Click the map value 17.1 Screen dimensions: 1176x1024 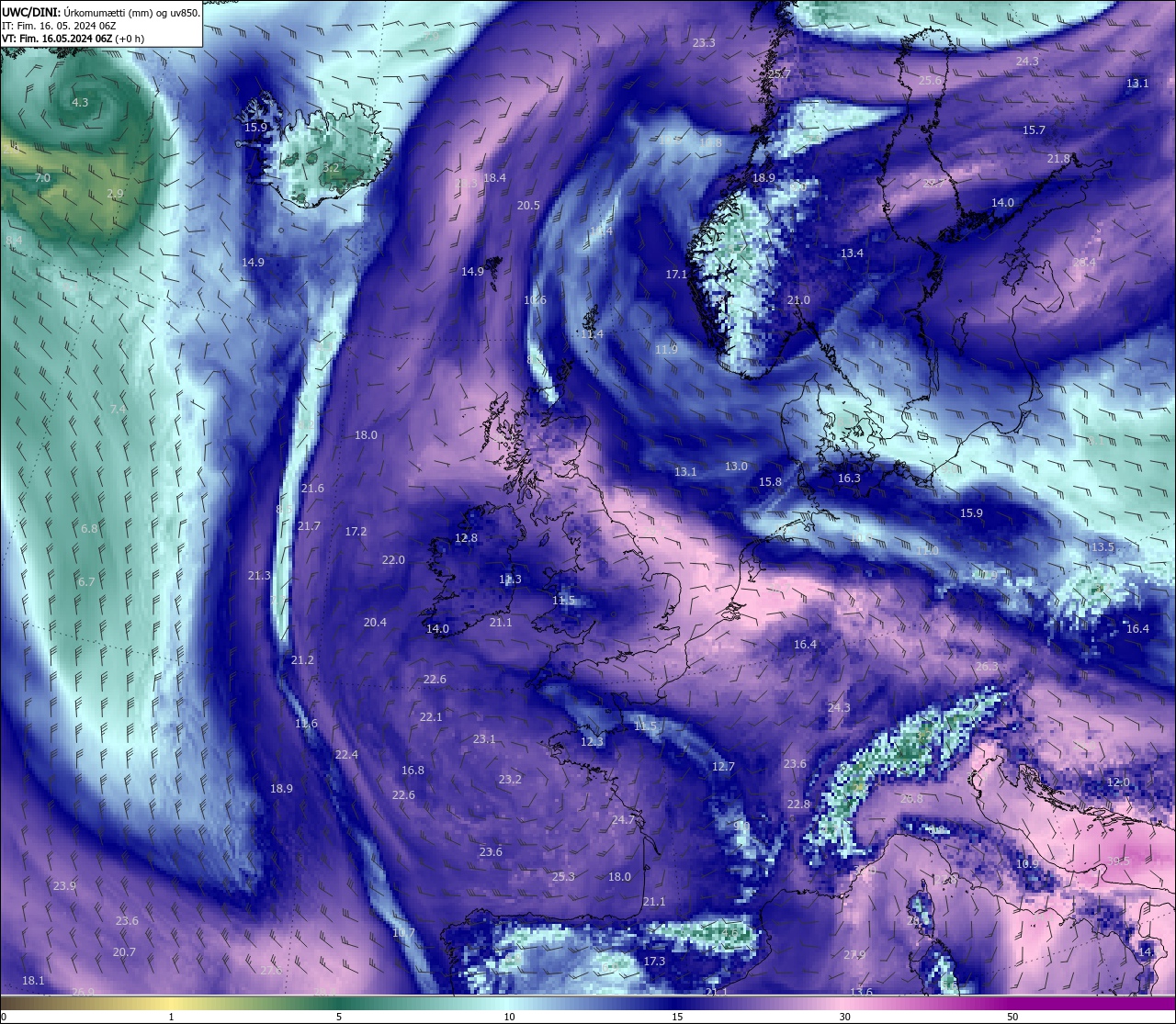tap(676, 274)
